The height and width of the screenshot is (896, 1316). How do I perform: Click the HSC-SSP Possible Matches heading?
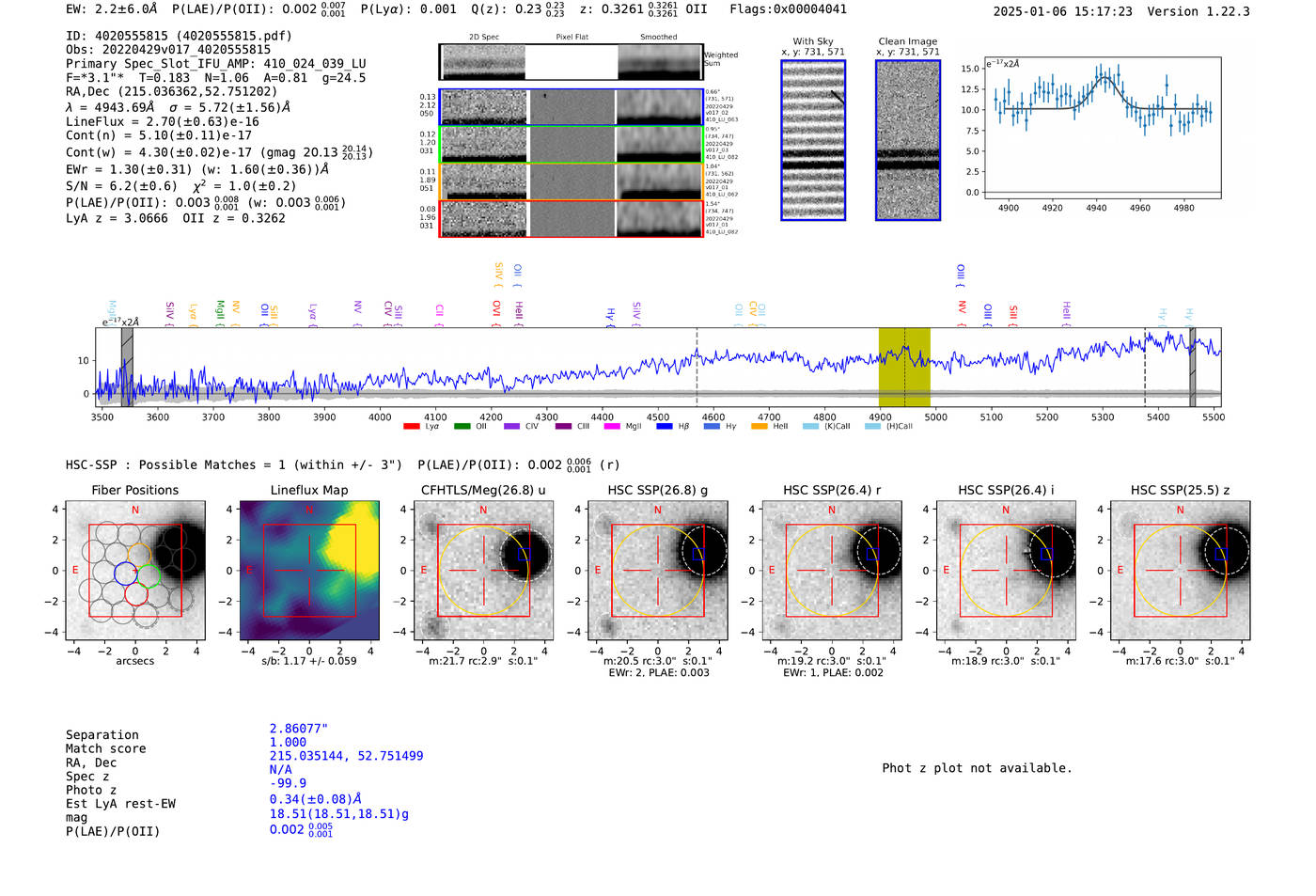tap(234, 464)
